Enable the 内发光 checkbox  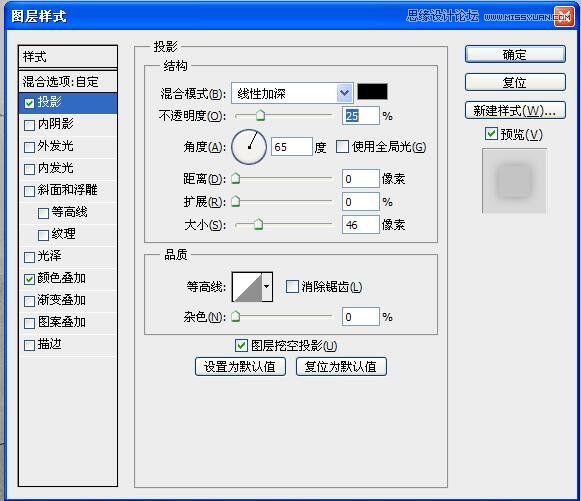pyautogui.click(x=29, y=169)
